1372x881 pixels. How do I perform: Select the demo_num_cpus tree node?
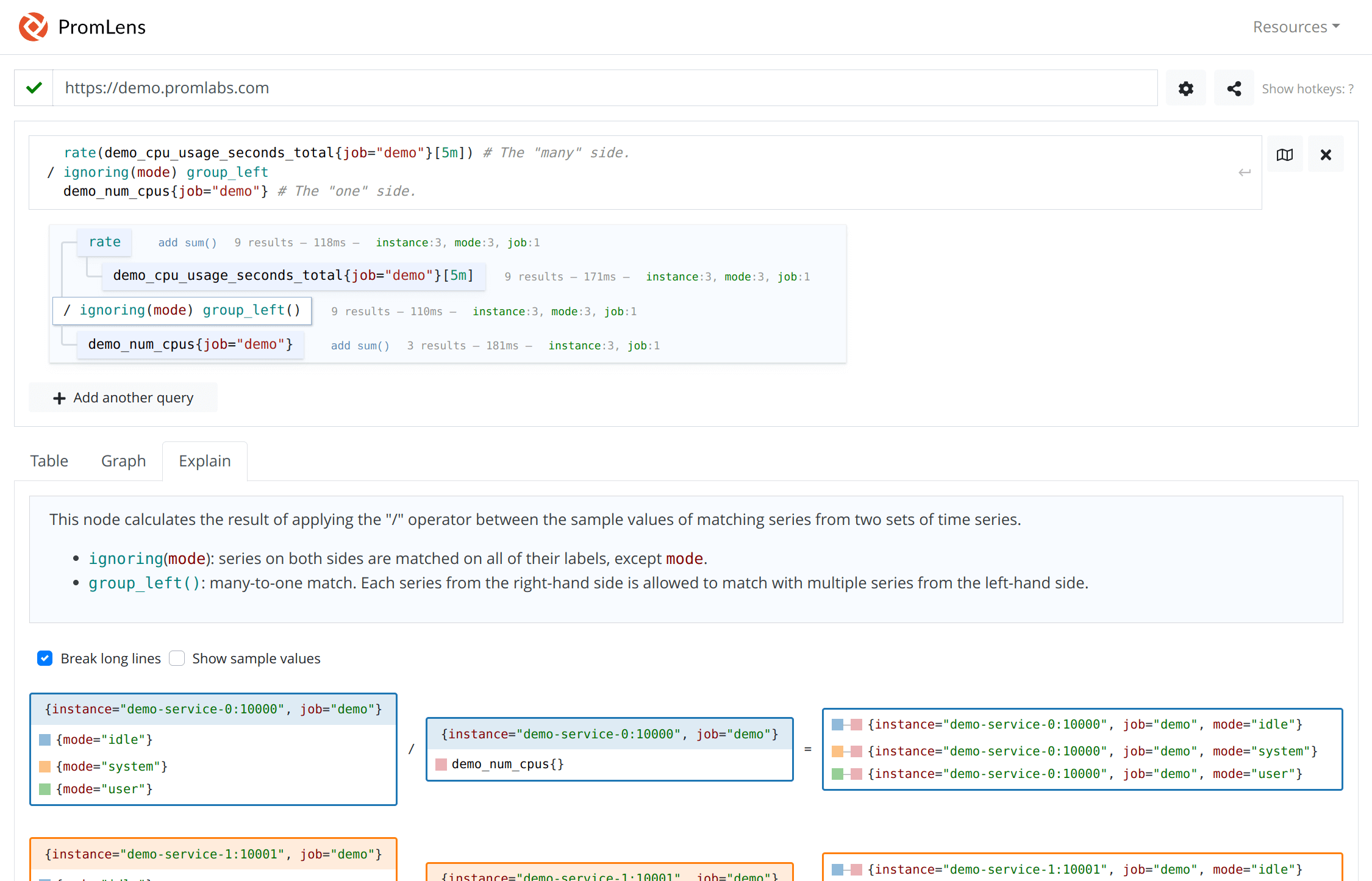(191, 344)
